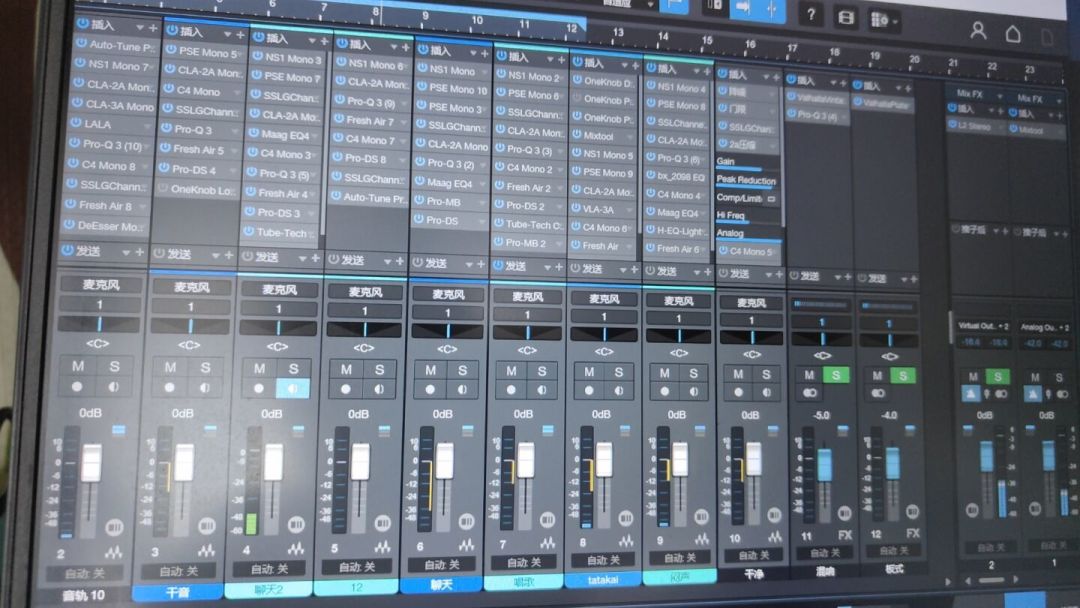Select the 唱歌 channel name label
Viewport: 1080px width, 608px height.
point(524,583)
